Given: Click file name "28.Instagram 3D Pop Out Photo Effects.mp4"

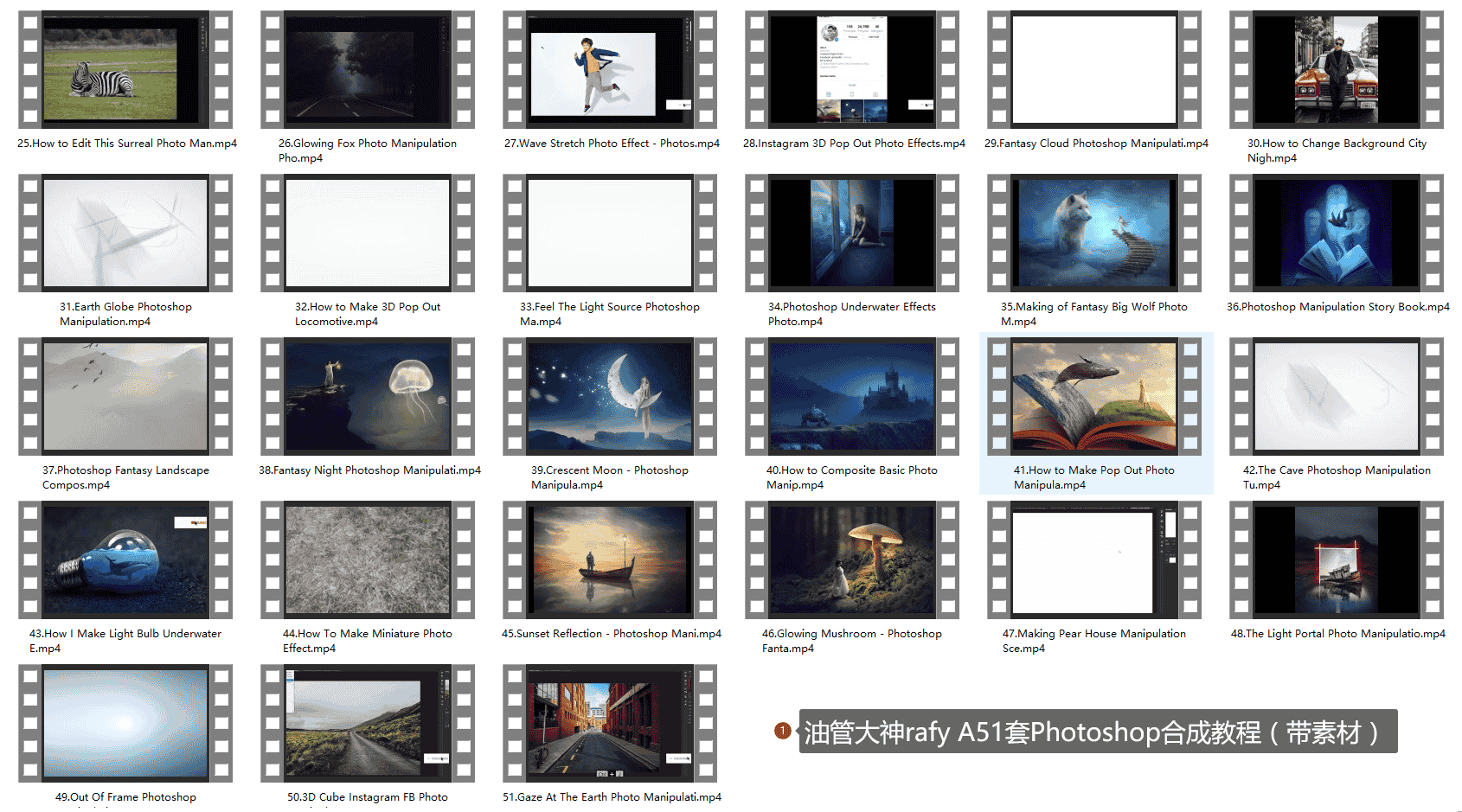Looking at the screenshot, I should click(854, 144).
